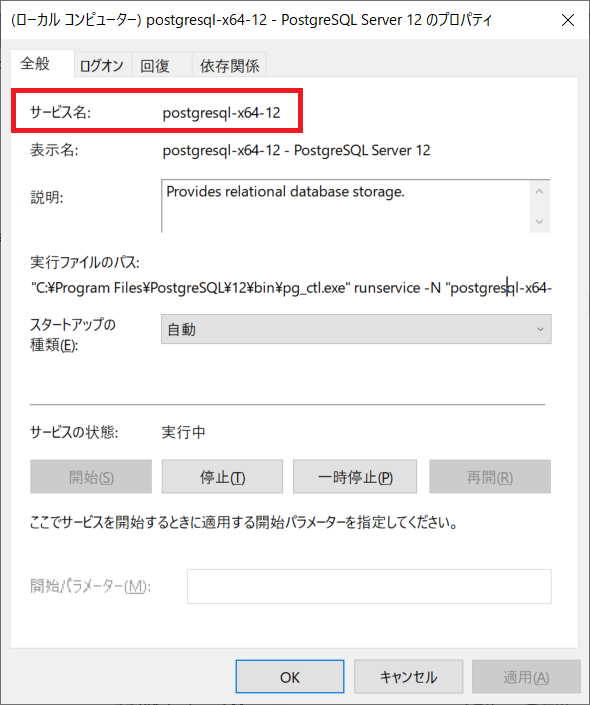590x705 pixels.
Task: Click the disabled 再開(R) button
Action: [x=490, y=477]
